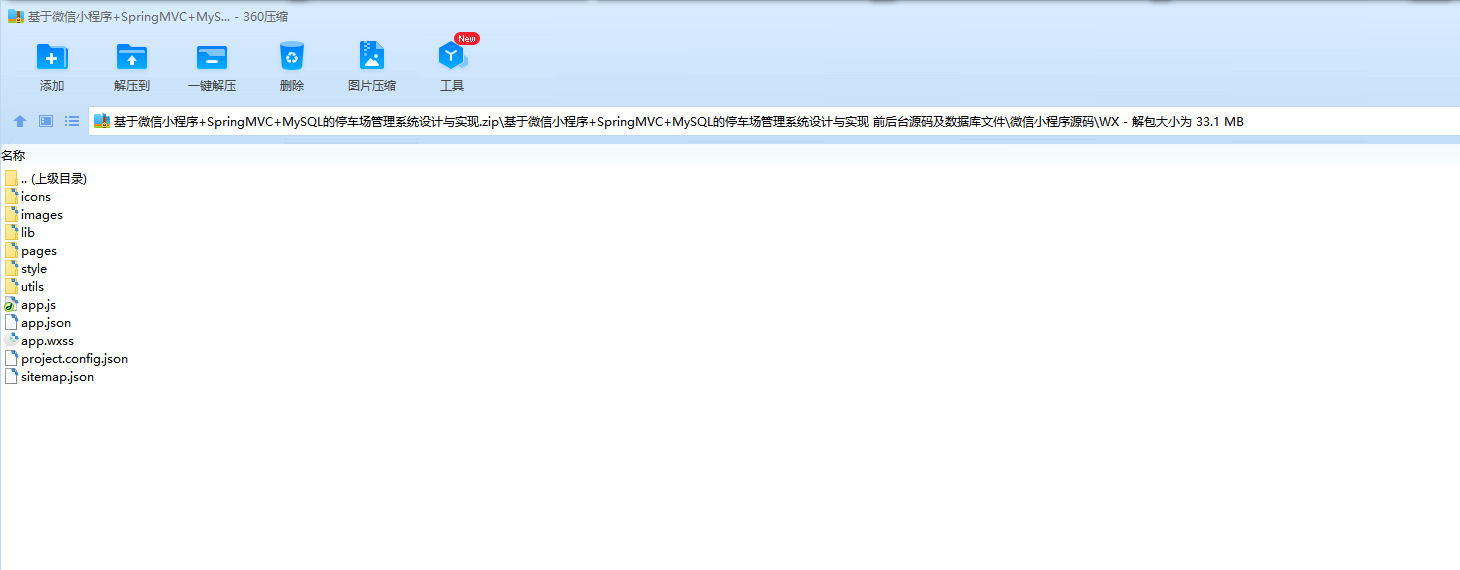Viewport: 1460px width, 570px height.
Task: Click the pages folder icon
Action: coord(11,250)
